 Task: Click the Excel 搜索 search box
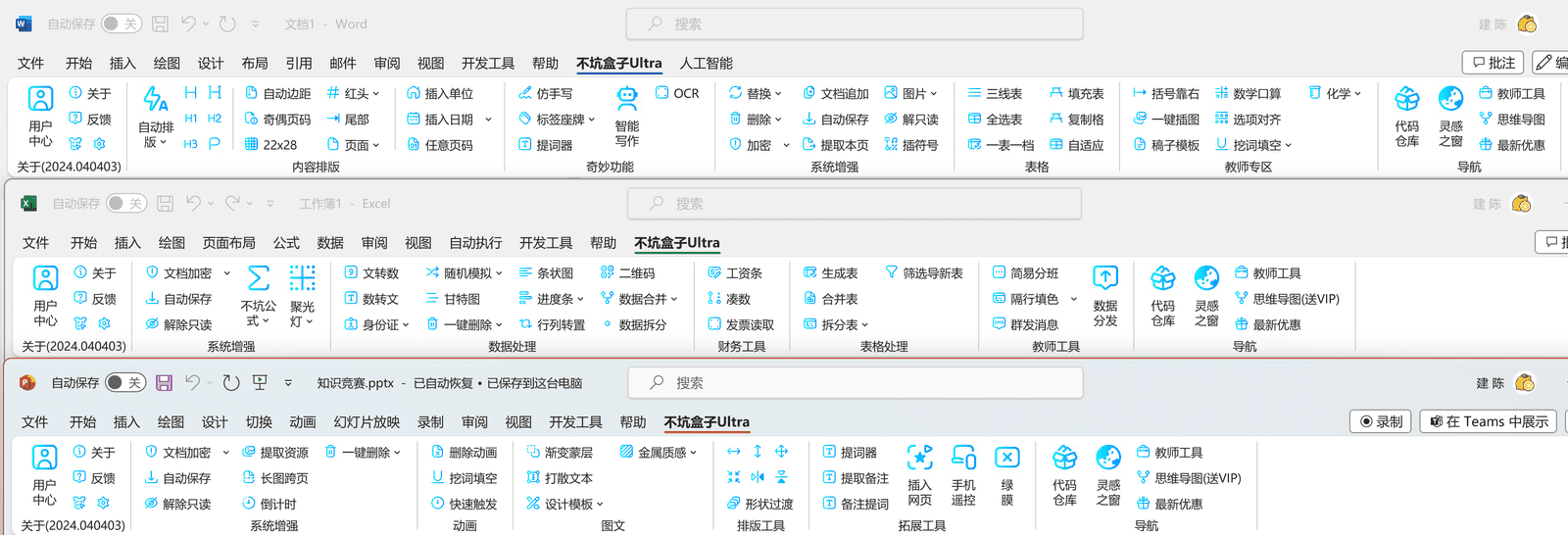(855, 204)
